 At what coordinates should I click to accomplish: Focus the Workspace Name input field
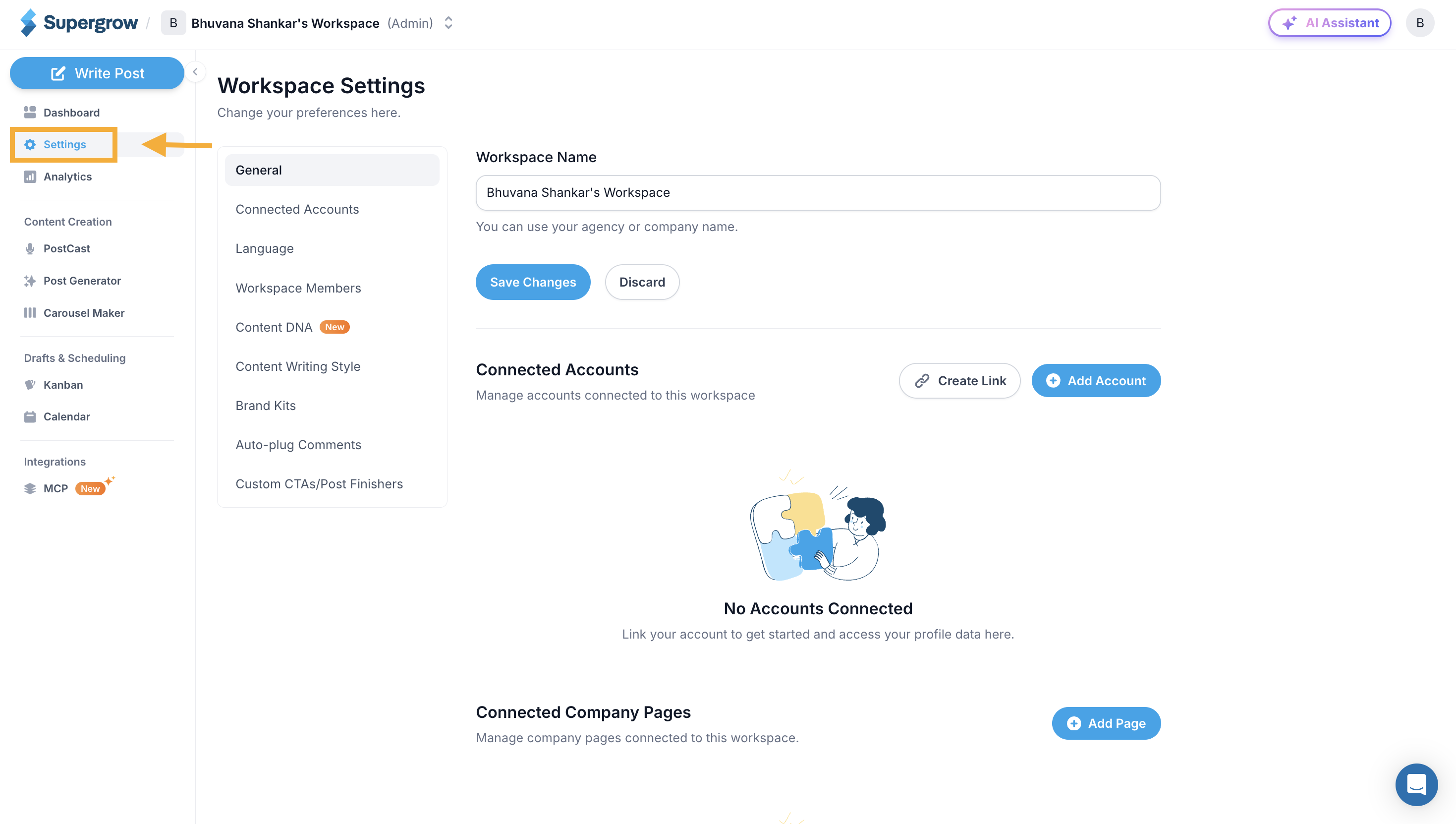(x=818, y=192)
